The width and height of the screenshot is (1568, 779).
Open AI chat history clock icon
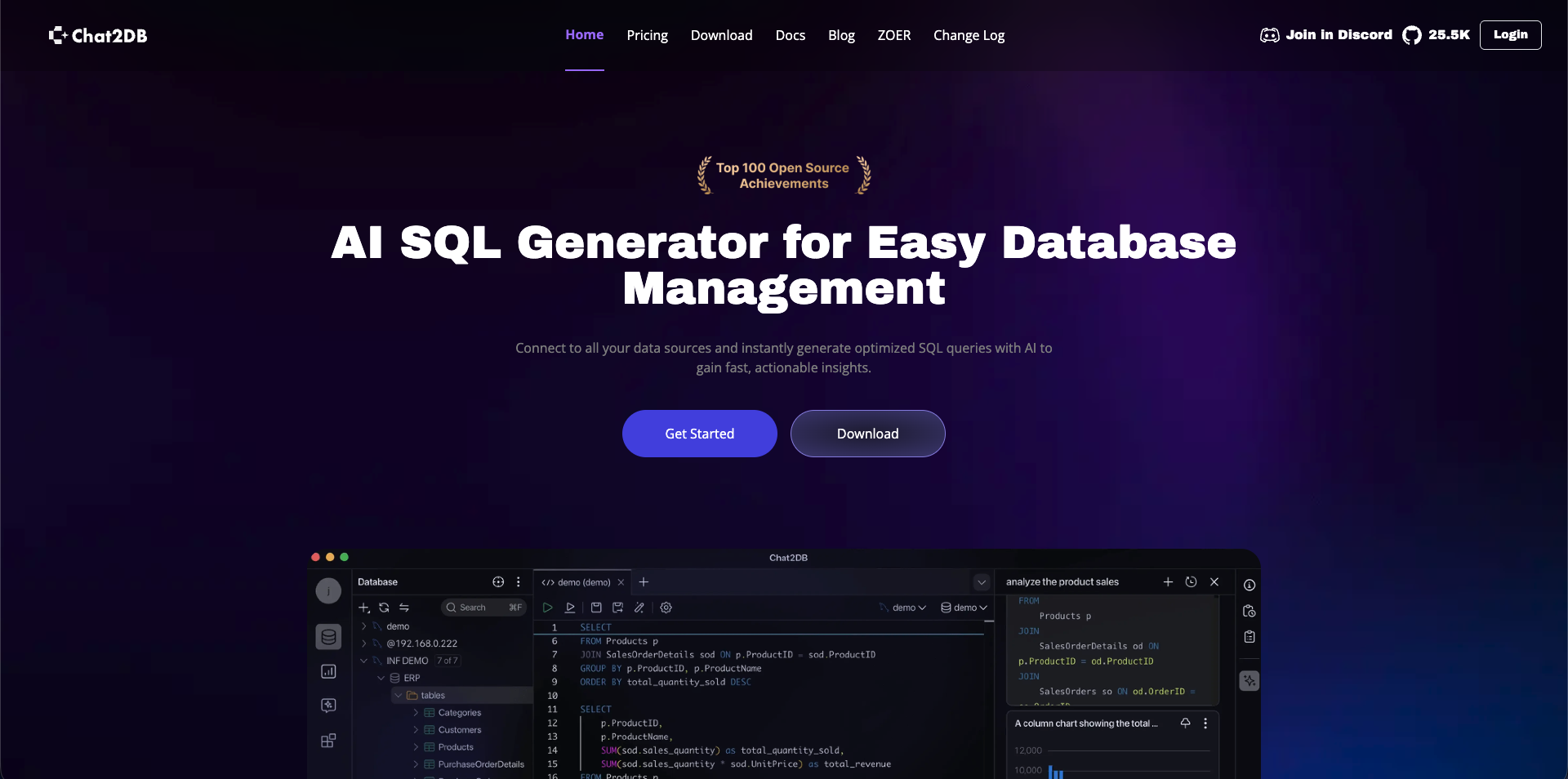(1191, 582)
